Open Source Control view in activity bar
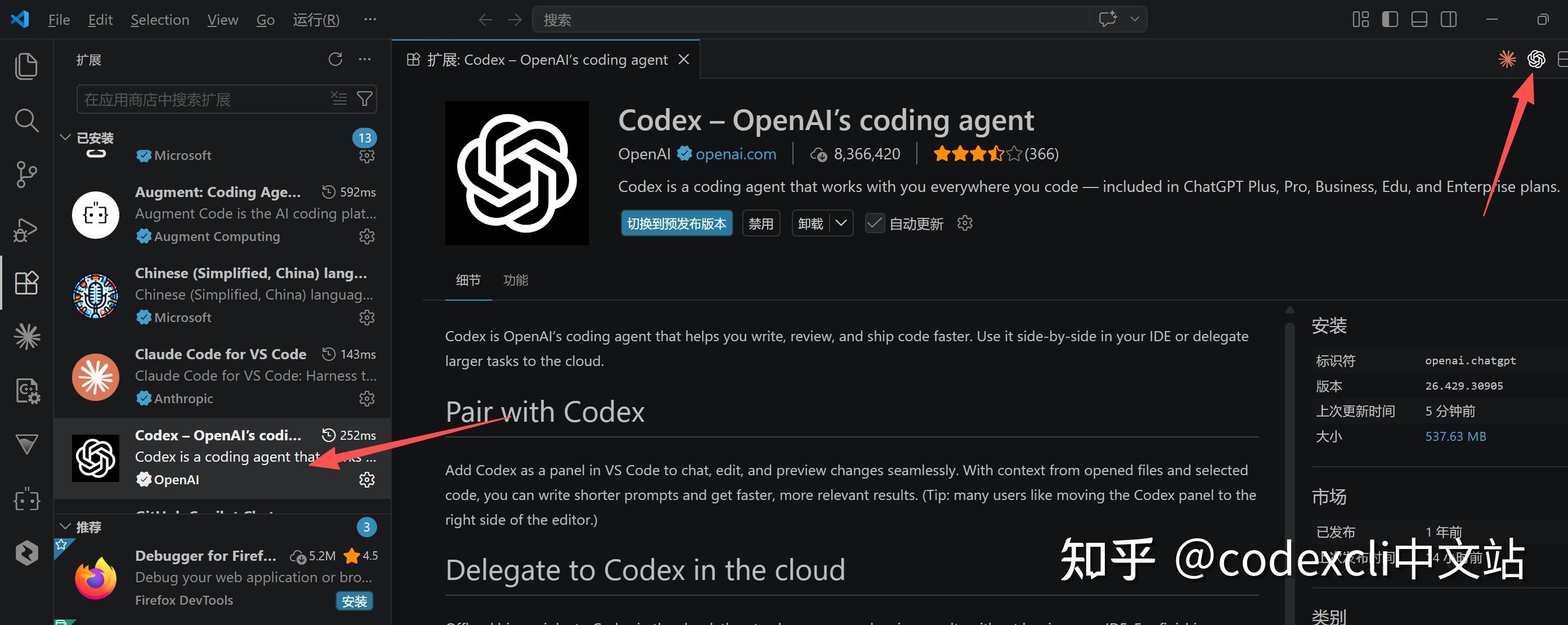The height and width of the screenshot is (625, 1568). pos(26,174)
